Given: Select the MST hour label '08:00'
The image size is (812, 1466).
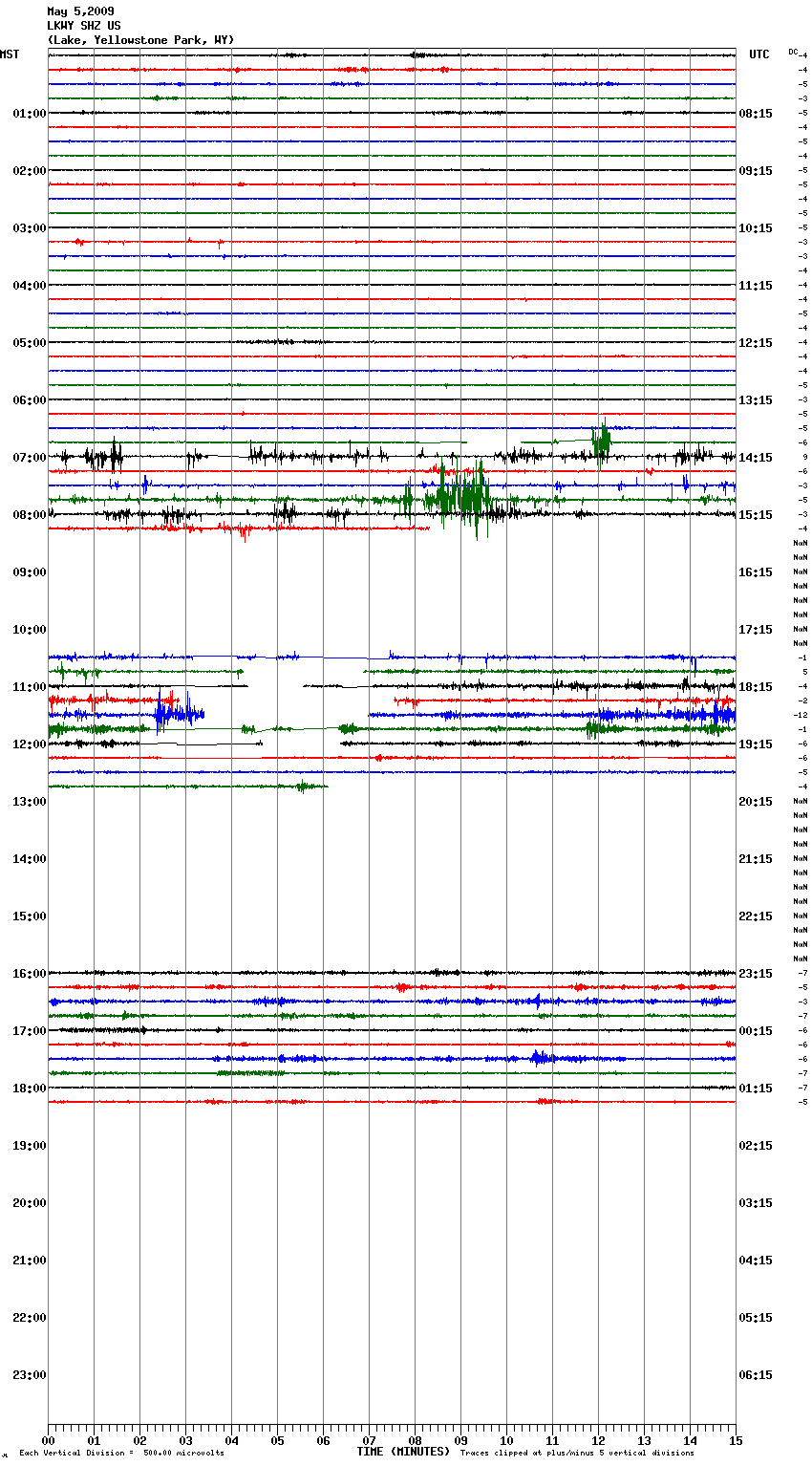Looking at the screenshot, I should click(30, 515).
